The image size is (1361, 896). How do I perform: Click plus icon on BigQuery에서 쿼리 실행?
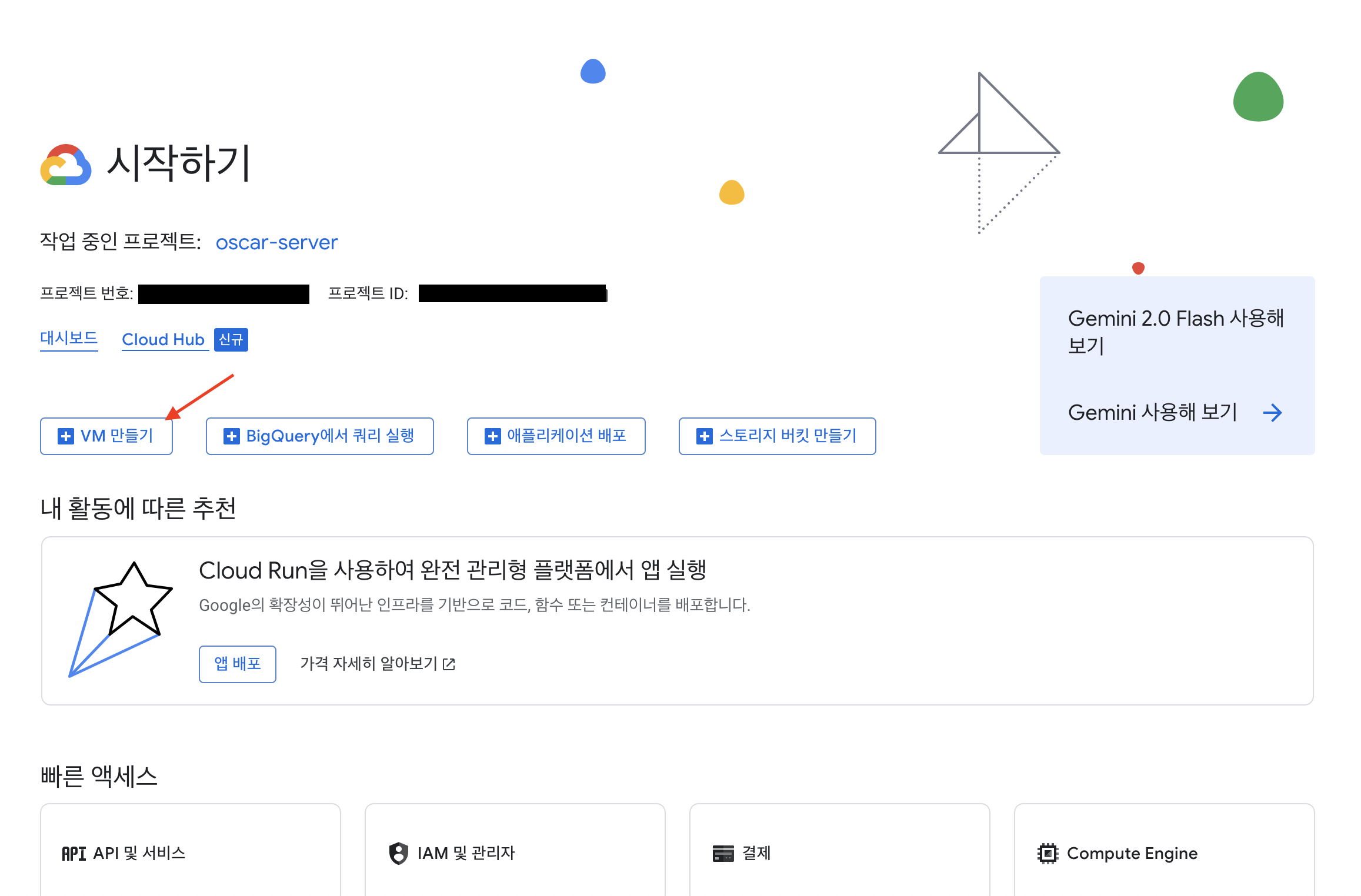click(x=232, y=436)
